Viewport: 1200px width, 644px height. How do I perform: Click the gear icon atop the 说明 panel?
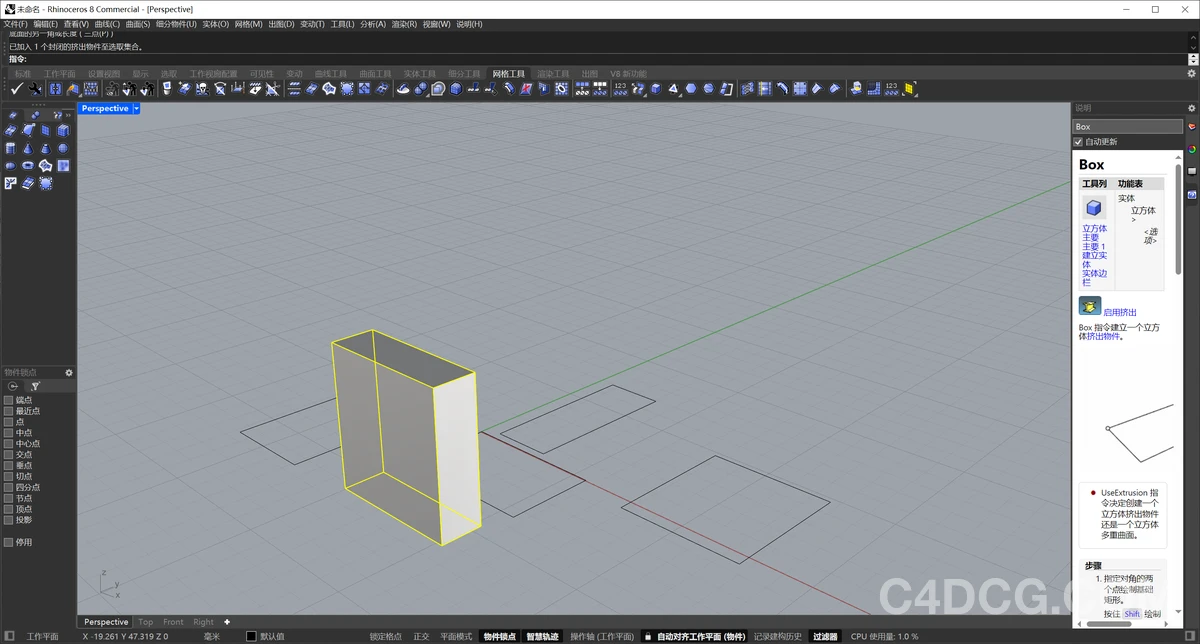click(1189, 107)
